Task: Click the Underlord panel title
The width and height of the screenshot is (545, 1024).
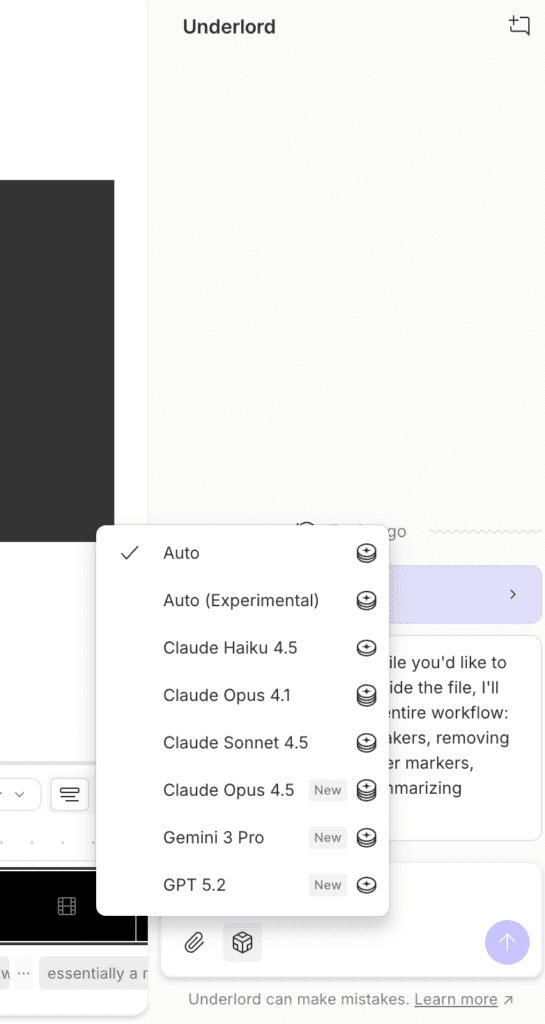Action: coord(229,27)
